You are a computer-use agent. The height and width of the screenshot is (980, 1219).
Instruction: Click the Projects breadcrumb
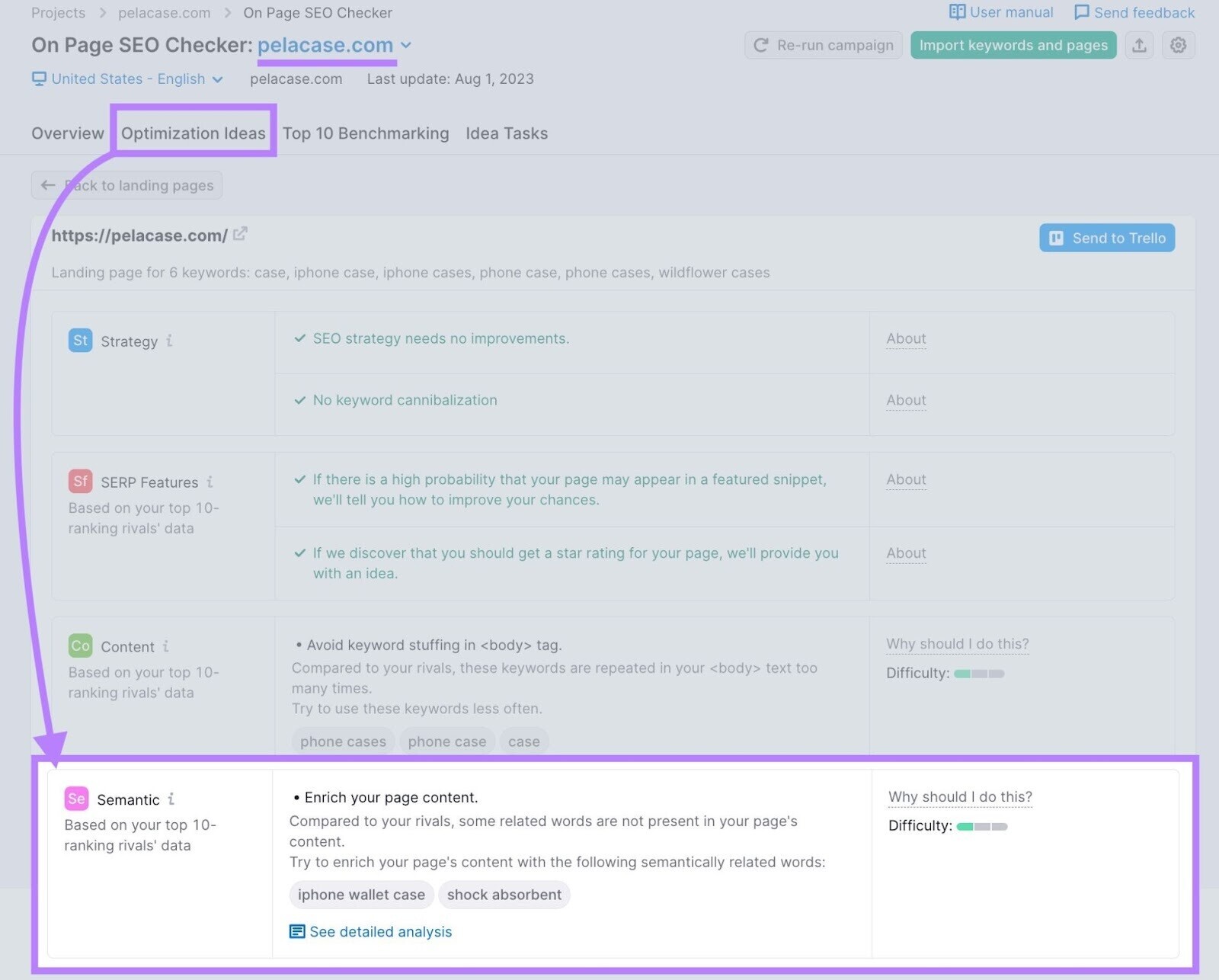click(58, 13)
